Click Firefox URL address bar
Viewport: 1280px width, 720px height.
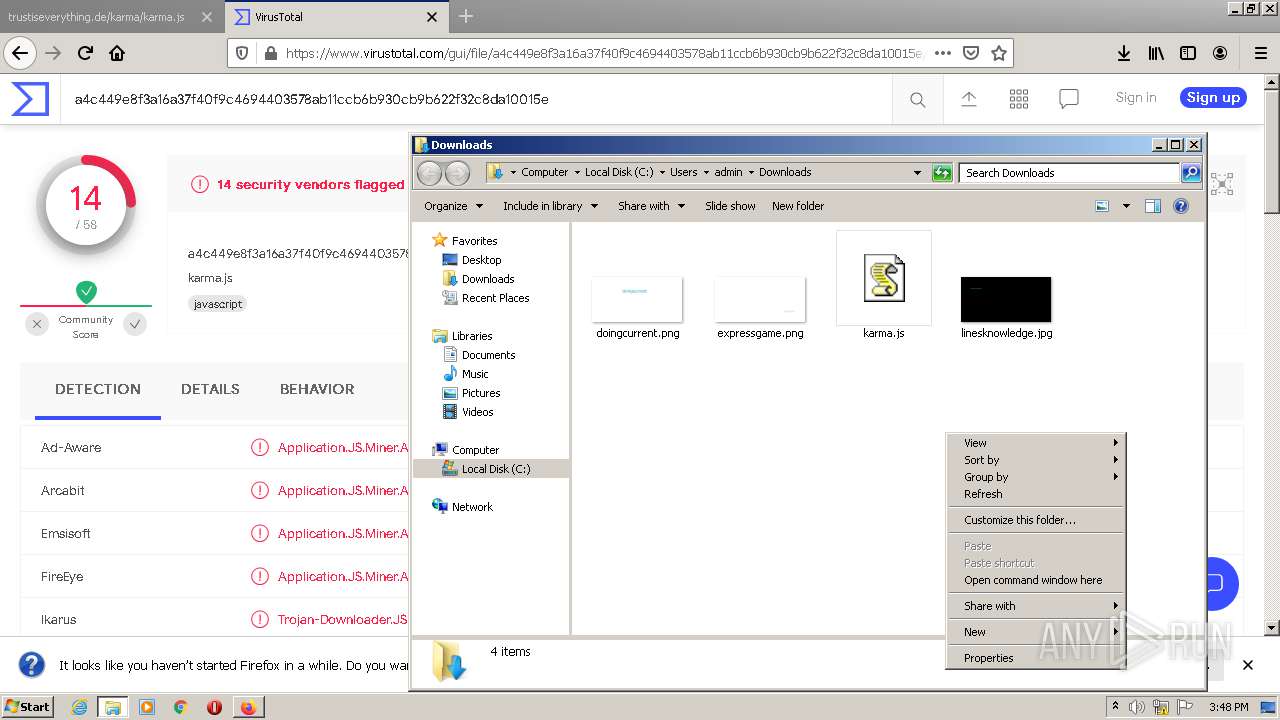tap(603, 53)
